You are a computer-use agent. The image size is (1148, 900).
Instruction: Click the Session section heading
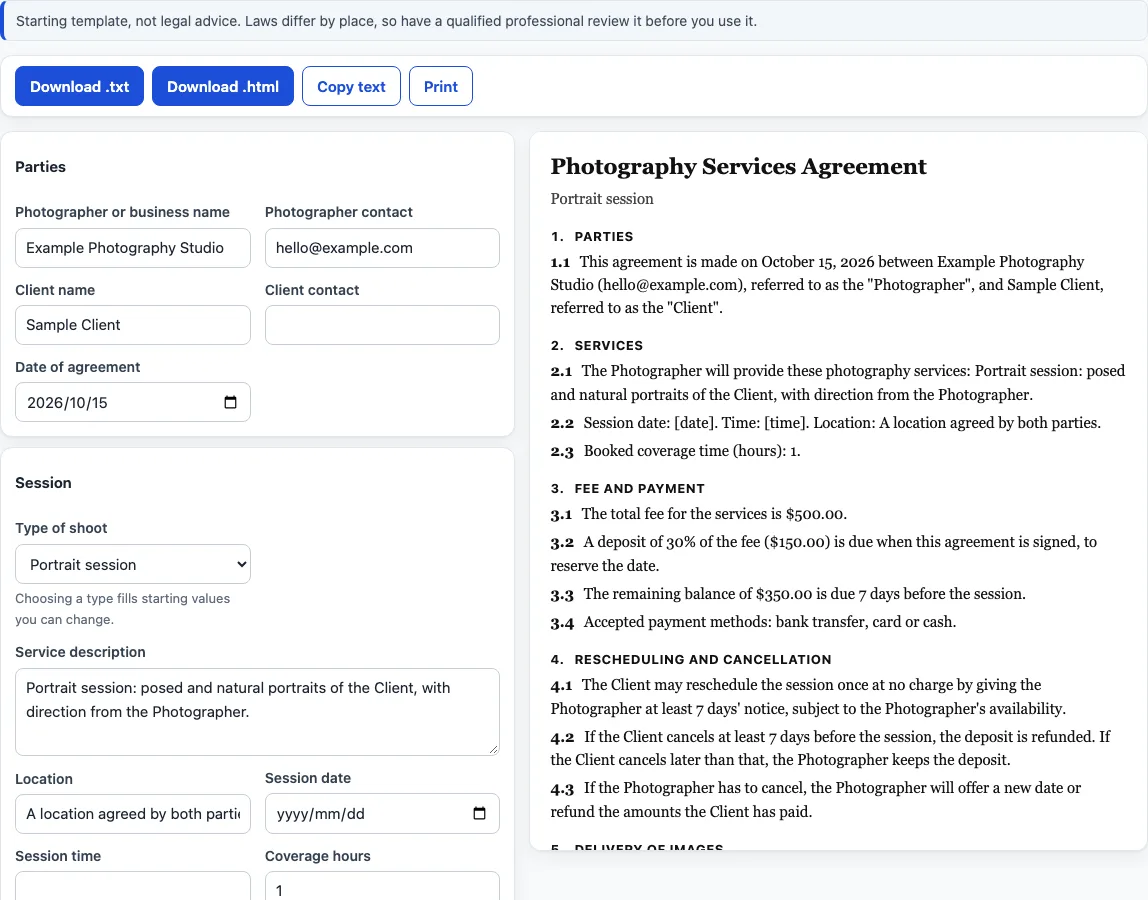click(43, 483)
